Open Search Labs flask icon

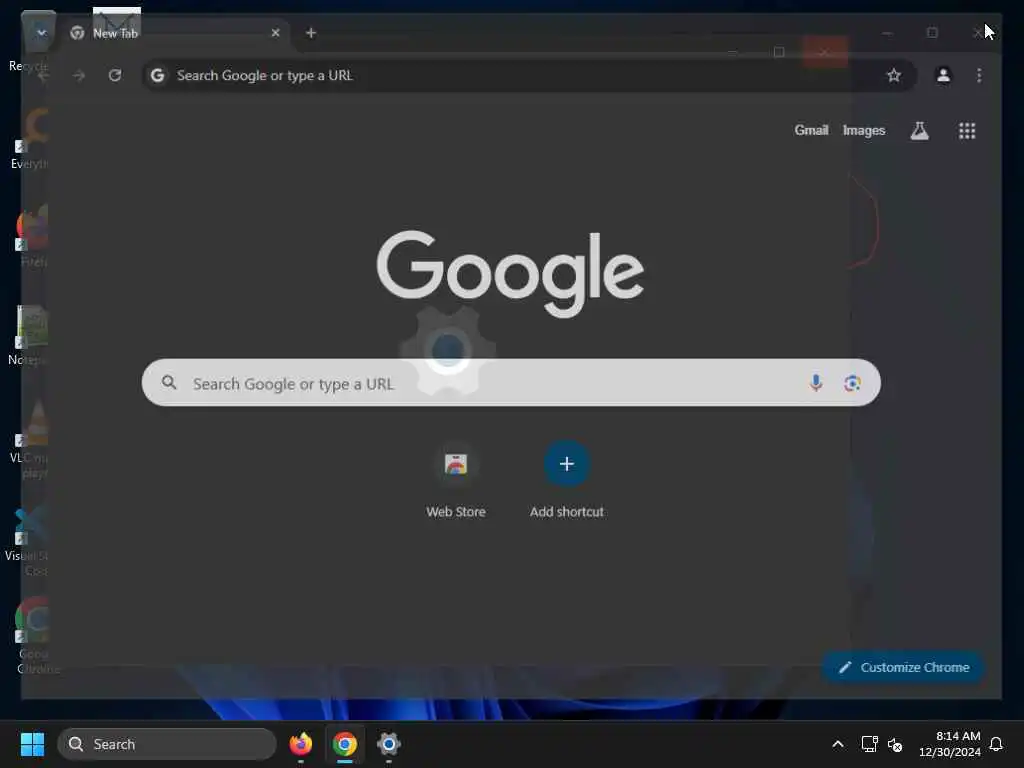(920, 131)
